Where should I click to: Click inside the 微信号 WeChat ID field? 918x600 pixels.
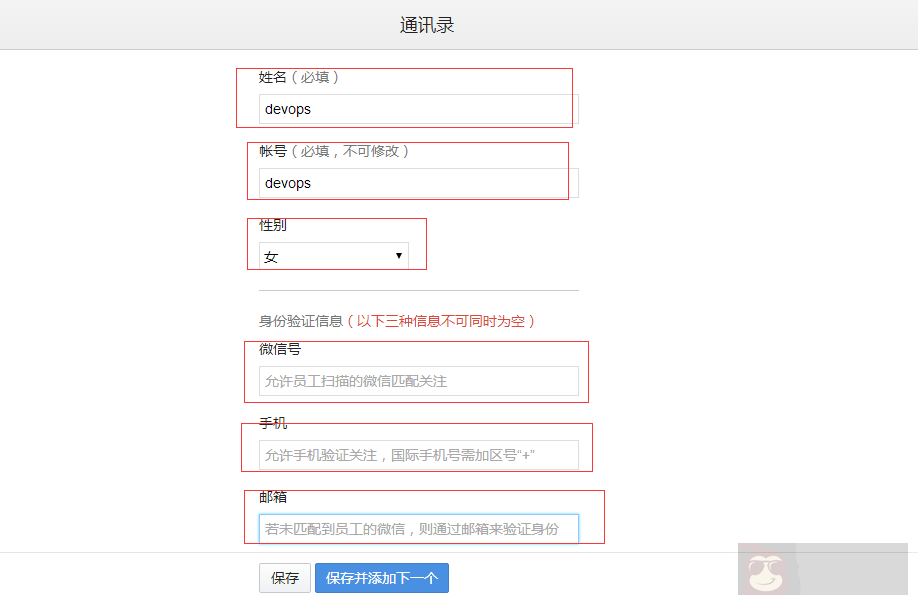(419, 381)
